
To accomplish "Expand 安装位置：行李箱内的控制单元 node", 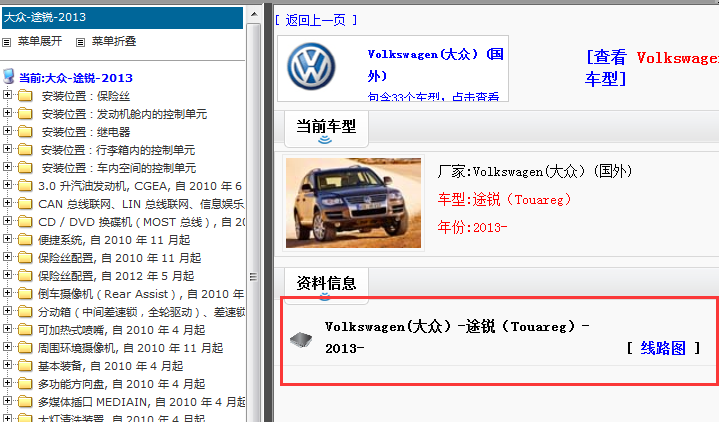I will point(7,148).
